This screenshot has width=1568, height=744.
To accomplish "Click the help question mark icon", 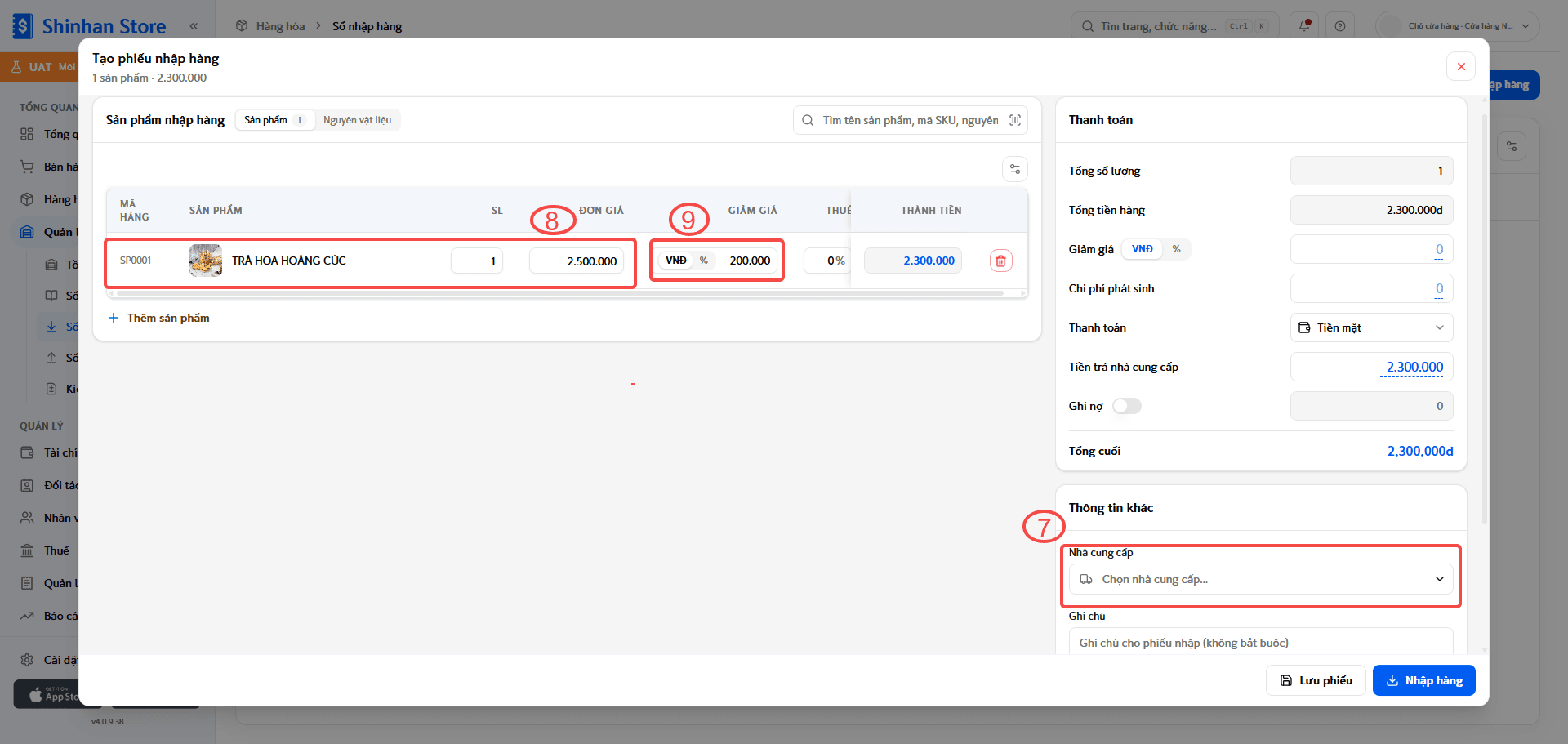I will coord(1340,26).
